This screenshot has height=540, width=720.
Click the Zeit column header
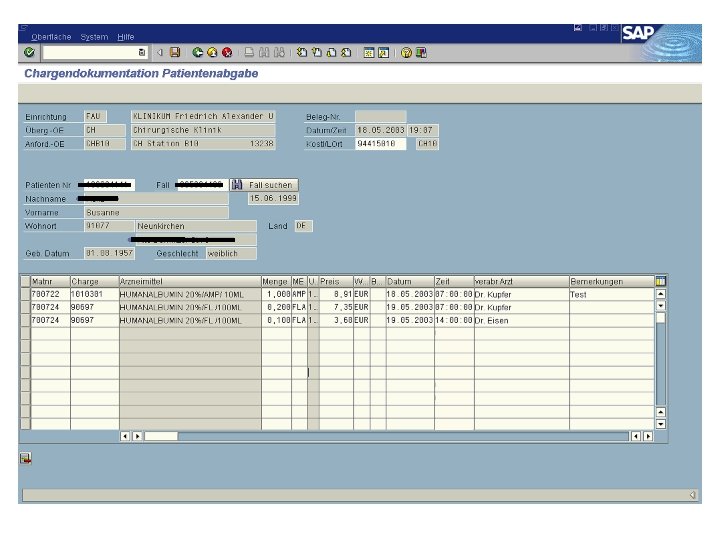pyautogui.click(x=454, y=281)
